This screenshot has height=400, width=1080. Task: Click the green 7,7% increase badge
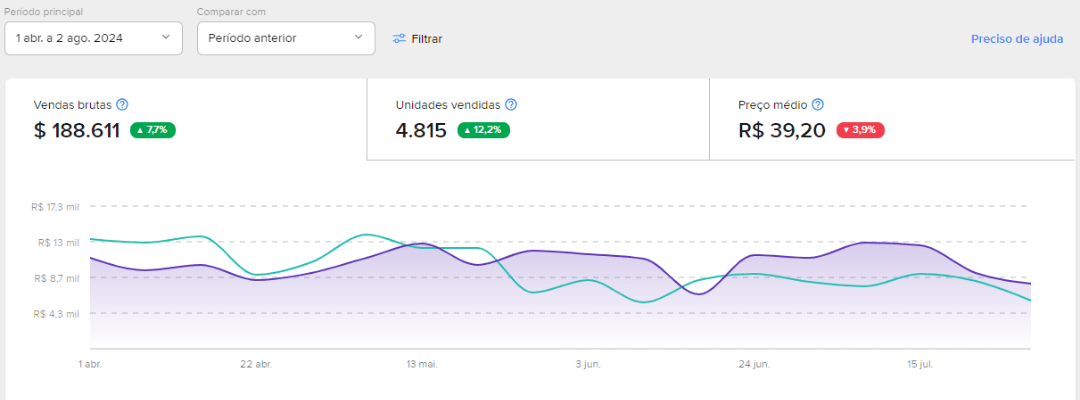153,130
